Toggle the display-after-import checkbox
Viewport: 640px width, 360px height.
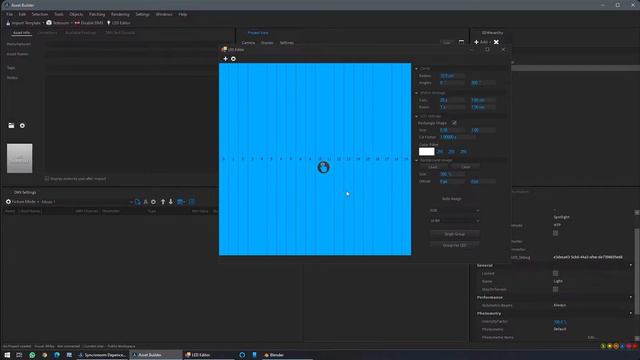(x=47, y=178)
